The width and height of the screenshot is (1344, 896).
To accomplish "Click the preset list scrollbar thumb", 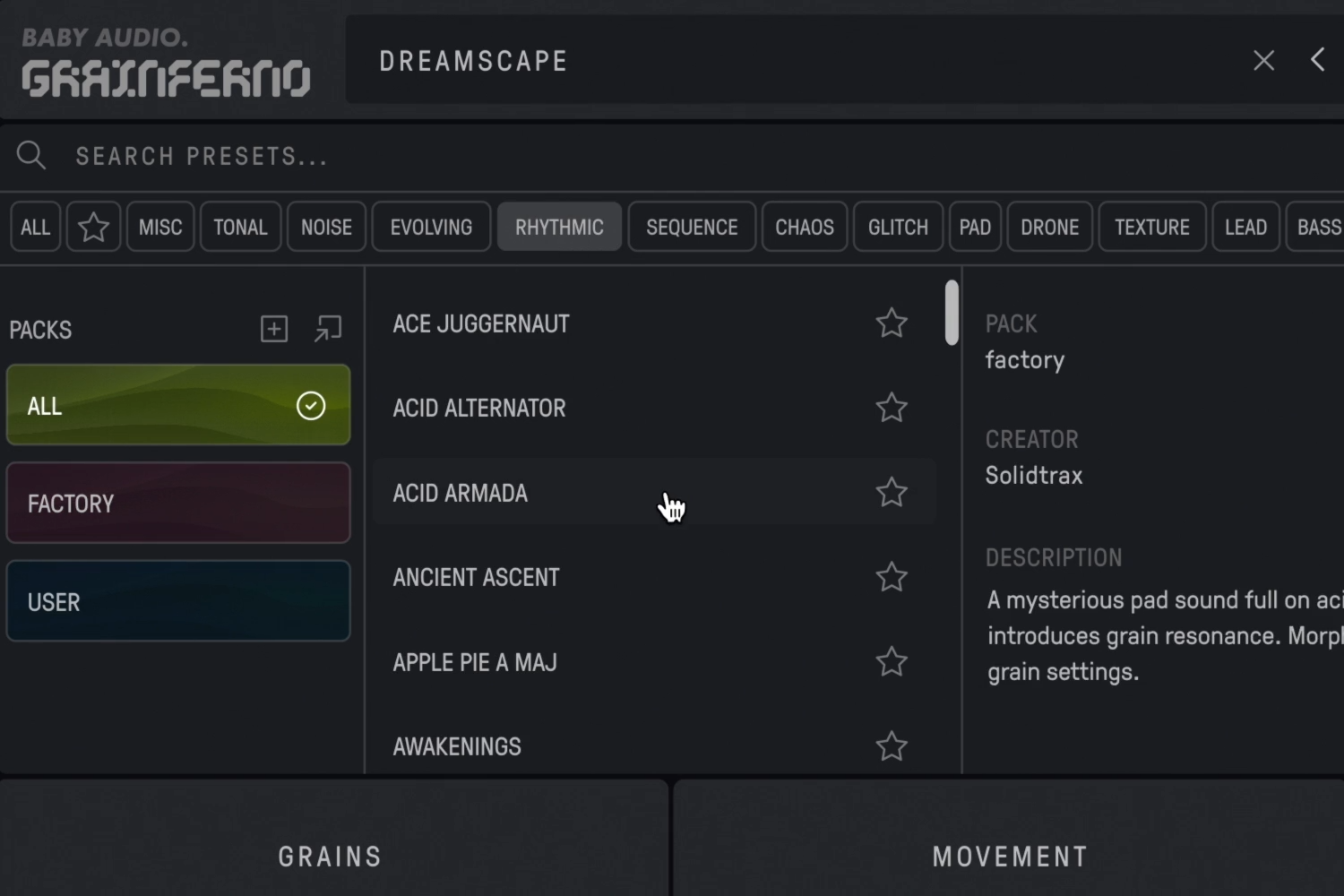I will pos(952,313).
